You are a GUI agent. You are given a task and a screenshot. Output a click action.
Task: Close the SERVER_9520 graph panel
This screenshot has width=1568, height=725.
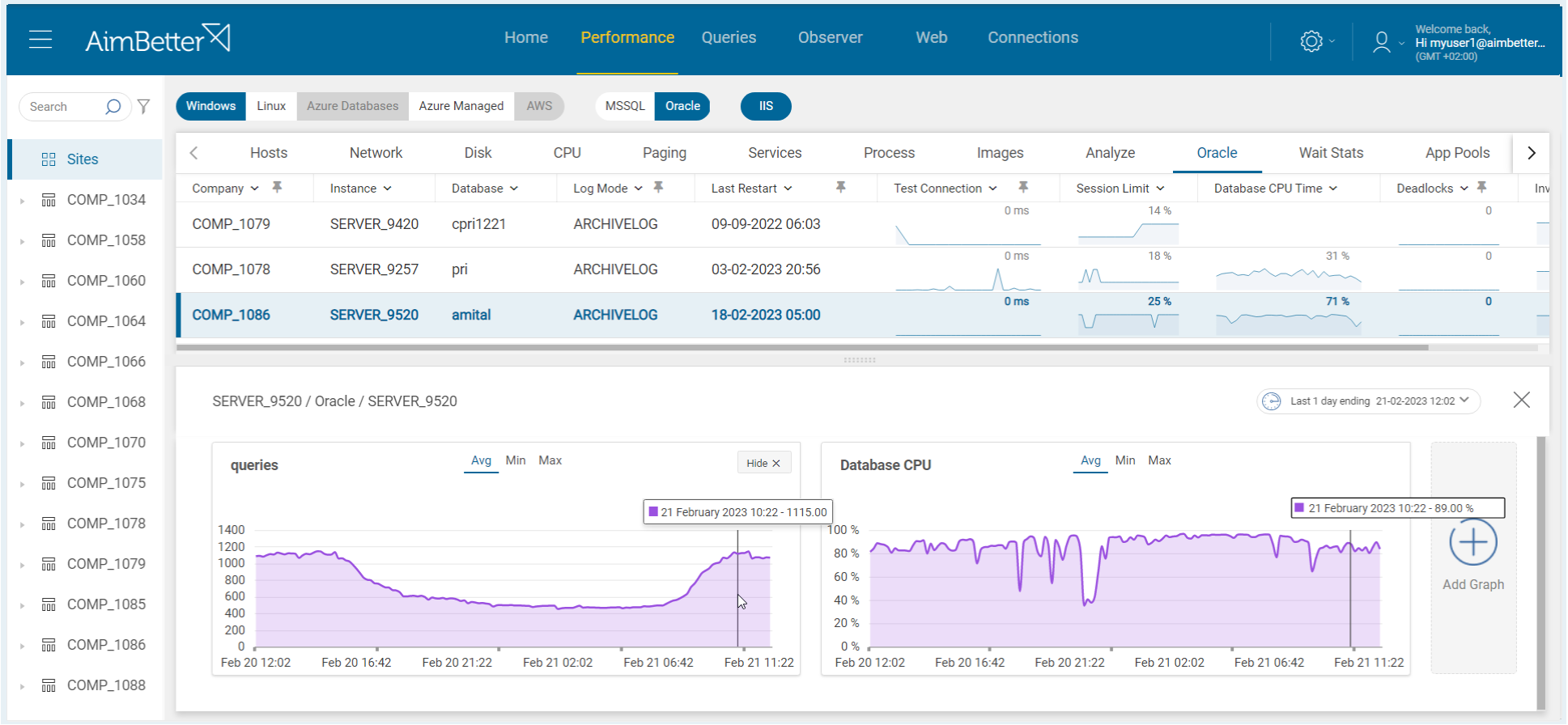1522,400
